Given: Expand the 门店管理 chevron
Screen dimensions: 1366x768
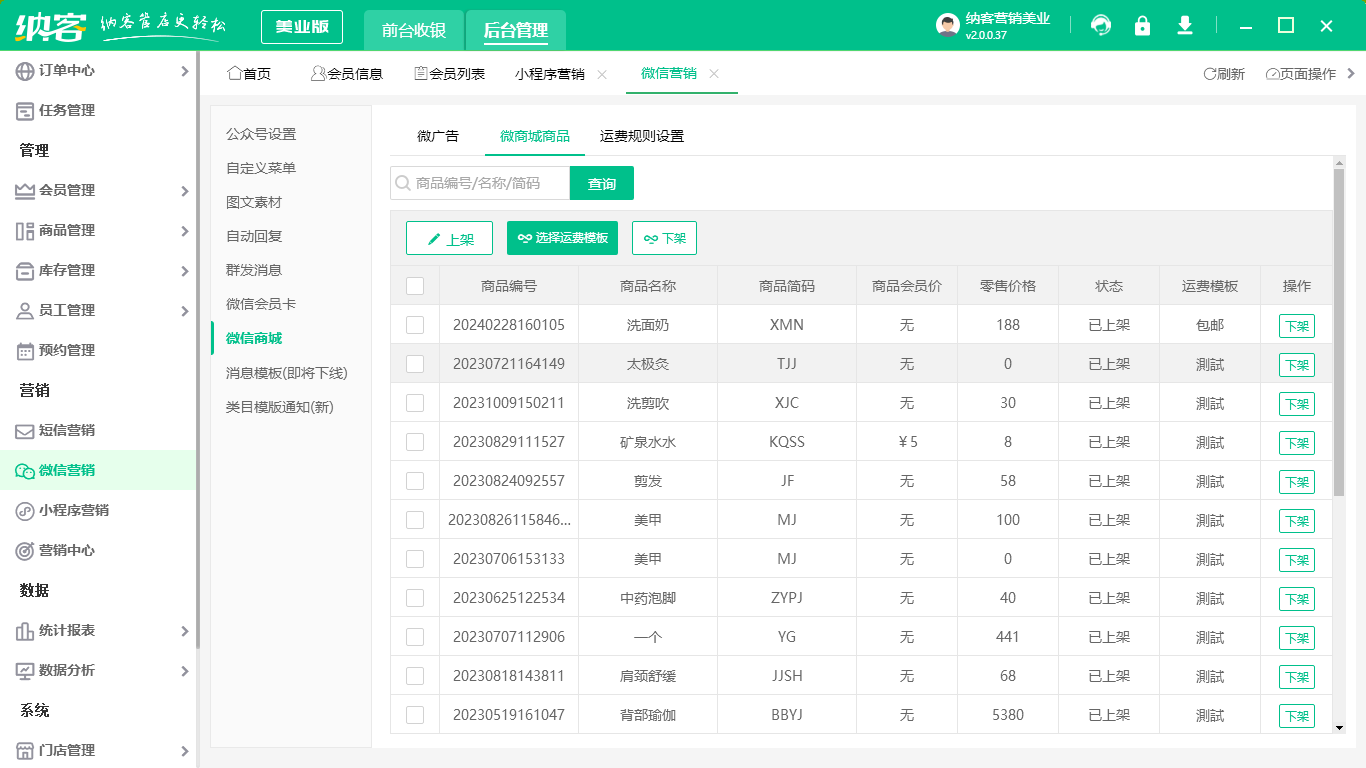Looking at the screenshot, I should click(184, 751).
